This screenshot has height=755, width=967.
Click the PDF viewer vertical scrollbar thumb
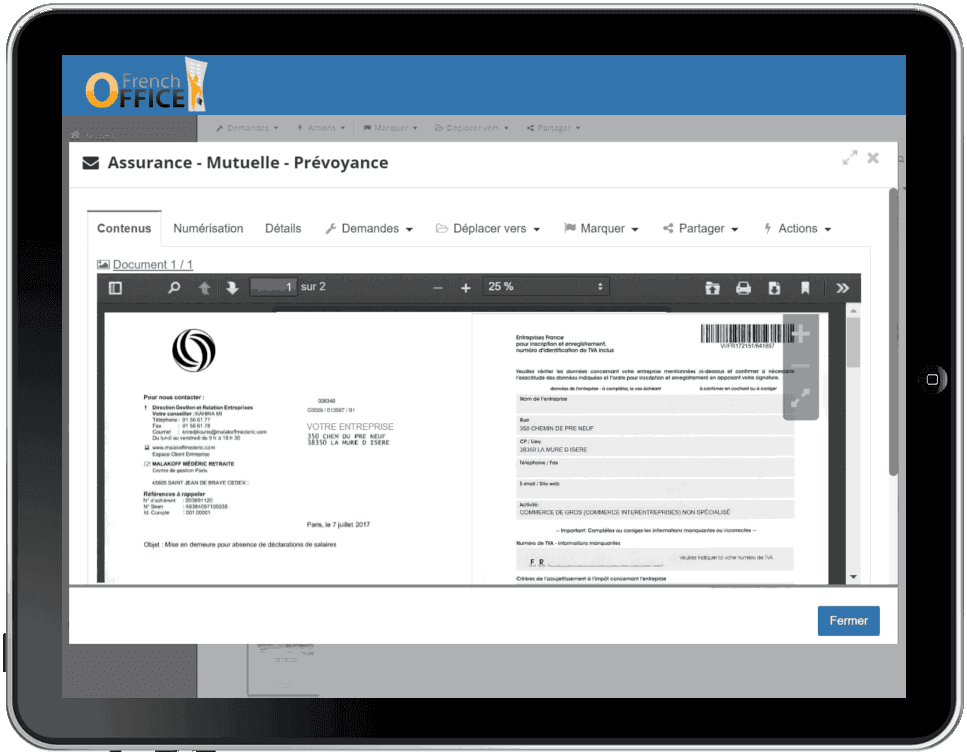[x=854, y=343]
